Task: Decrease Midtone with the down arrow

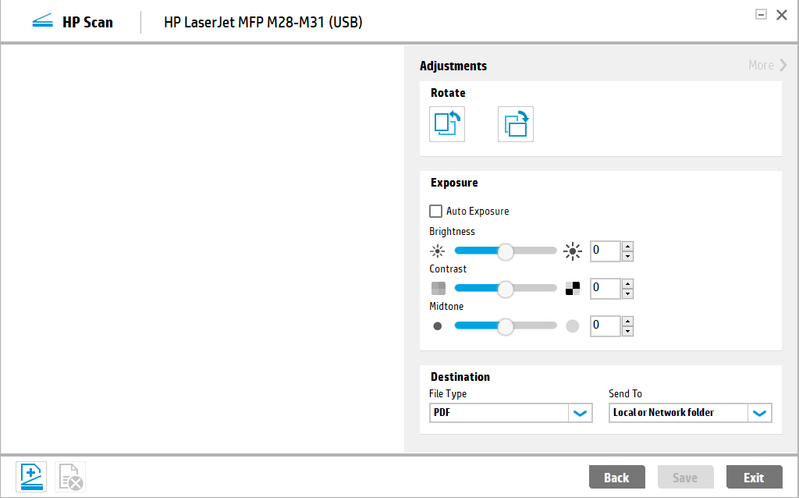Action: pos(628,332)
